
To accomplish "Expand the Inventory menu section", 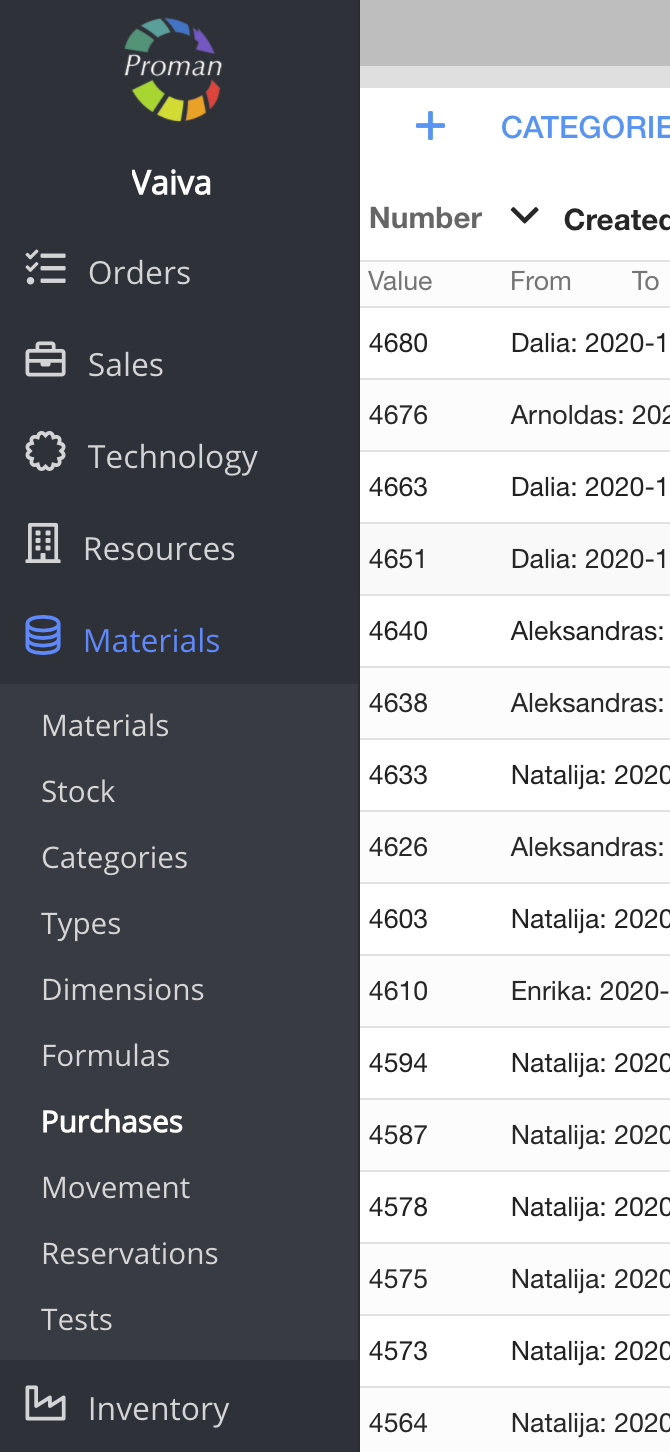I will pyautogui.click(x=158, y=1408).
